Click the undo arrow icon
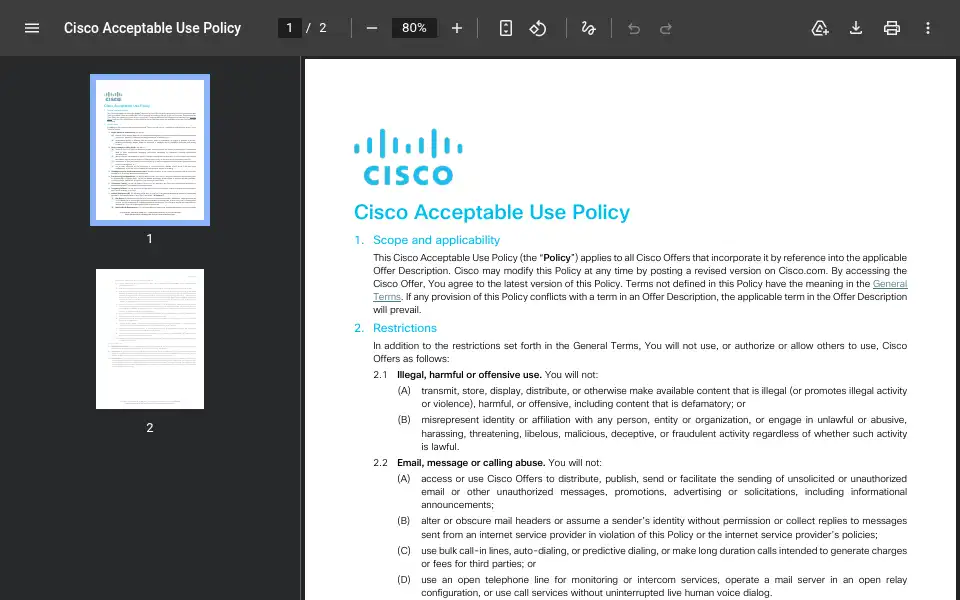This screenshot has width=960, height=600. 634,28
